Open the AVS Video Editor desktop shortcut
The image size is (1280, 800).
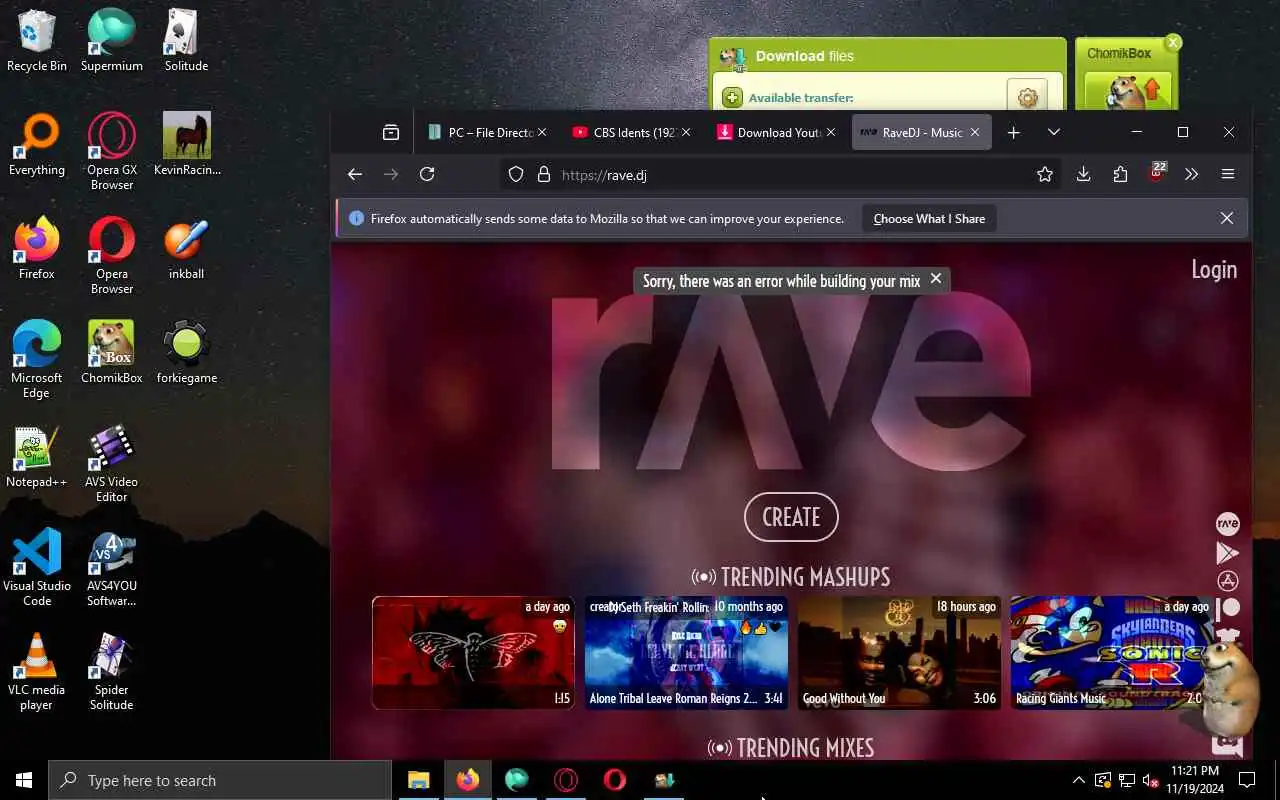point(112,464)
